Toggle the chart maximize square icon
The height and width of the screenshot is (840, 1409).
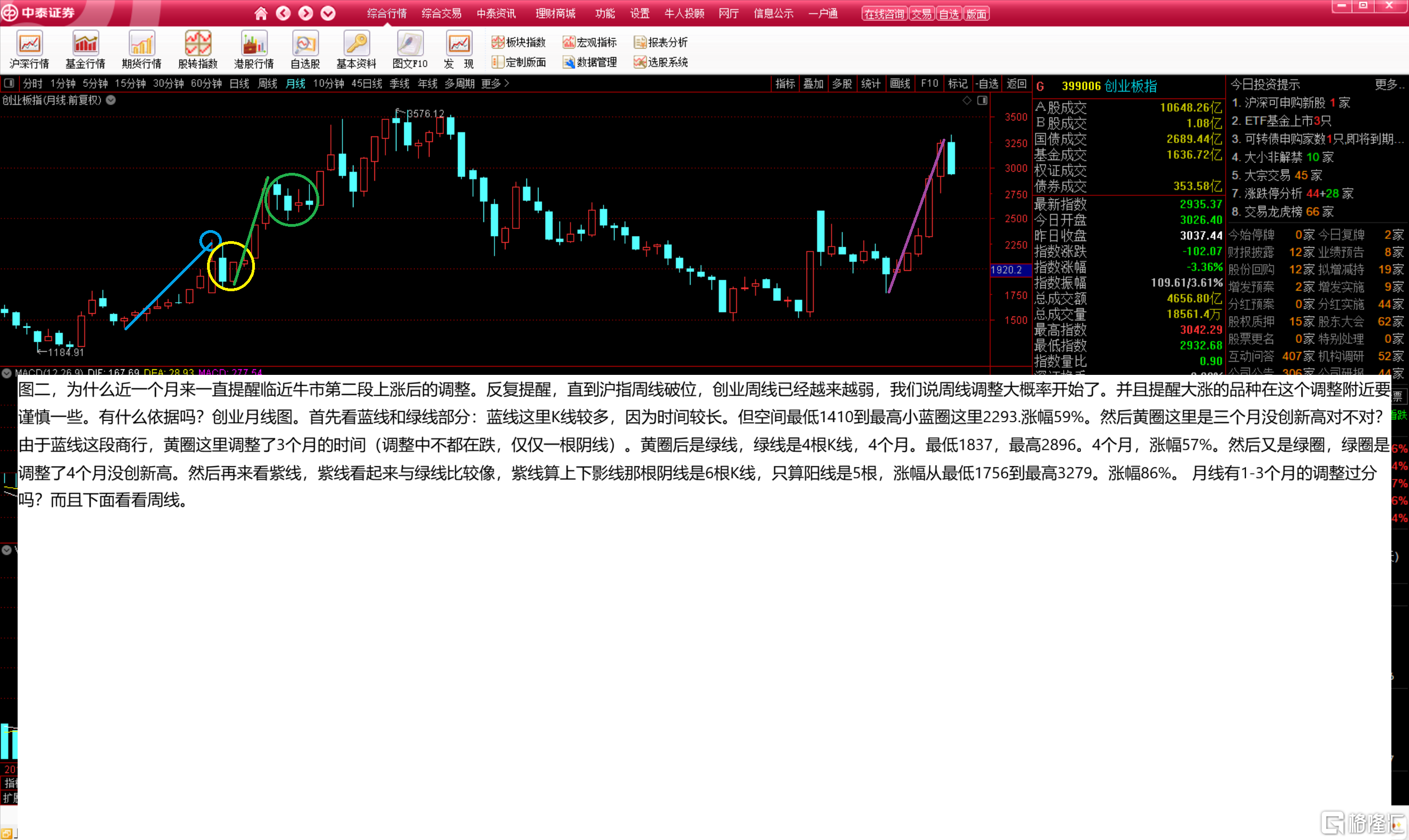pyautogui.click(x=982, y=101)
